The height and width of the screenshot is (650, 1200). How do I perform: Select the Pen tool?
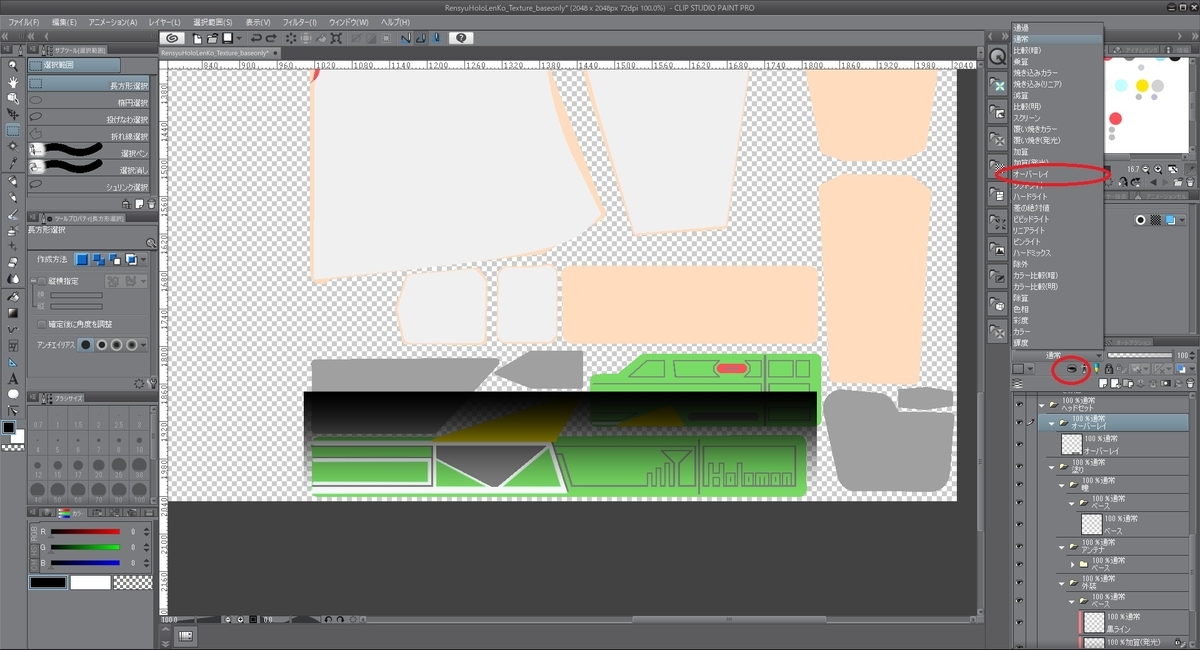(13, 181)
